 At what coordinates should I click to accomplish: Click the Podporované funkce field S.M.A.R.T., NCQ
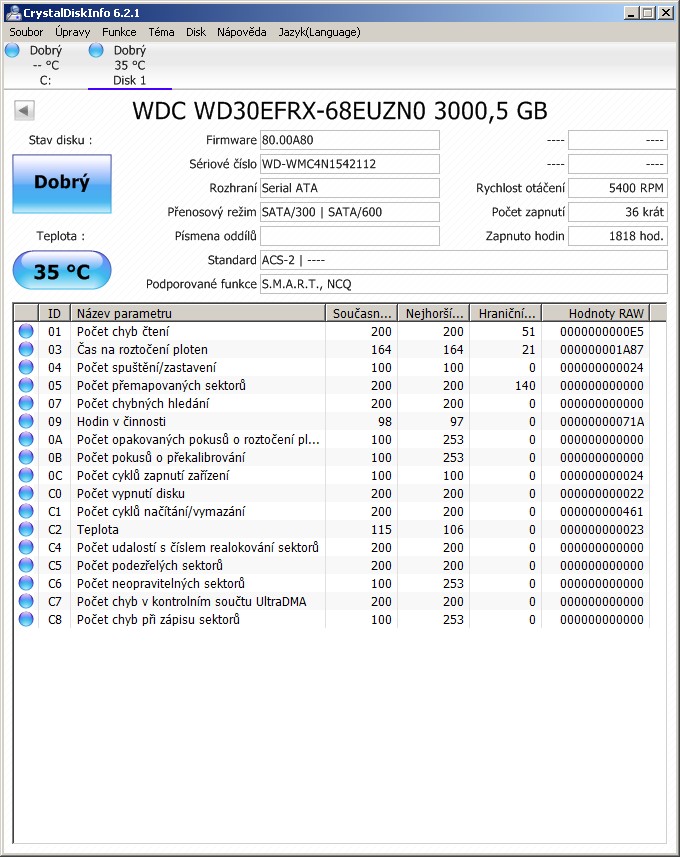coord(464,284)
